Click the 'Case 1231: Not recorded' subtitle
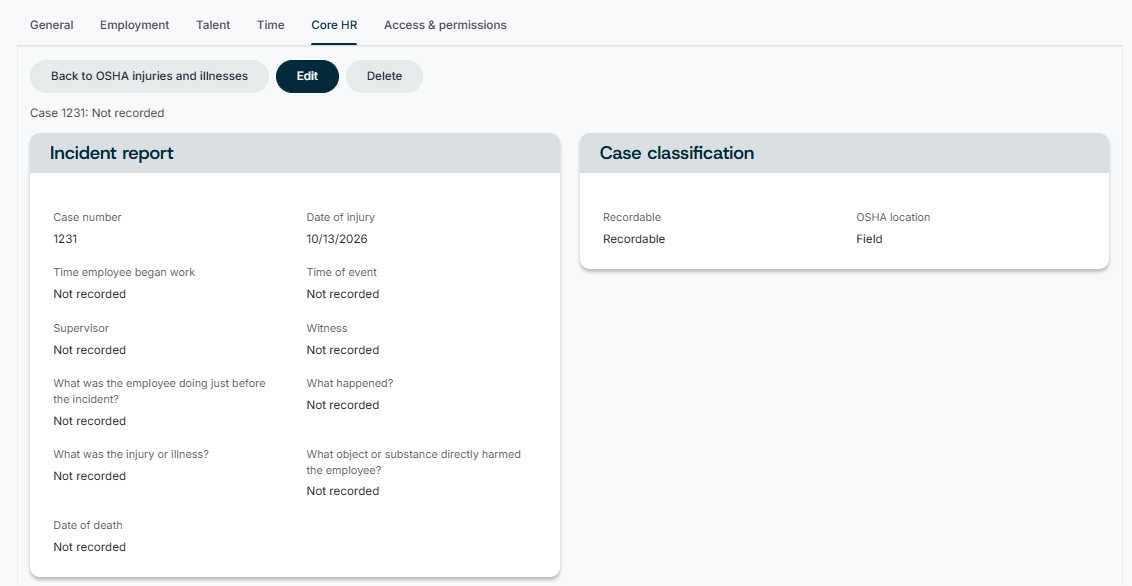Image resolution: width=1132 pixels, height=586 pixels. [x=97, y=113]
